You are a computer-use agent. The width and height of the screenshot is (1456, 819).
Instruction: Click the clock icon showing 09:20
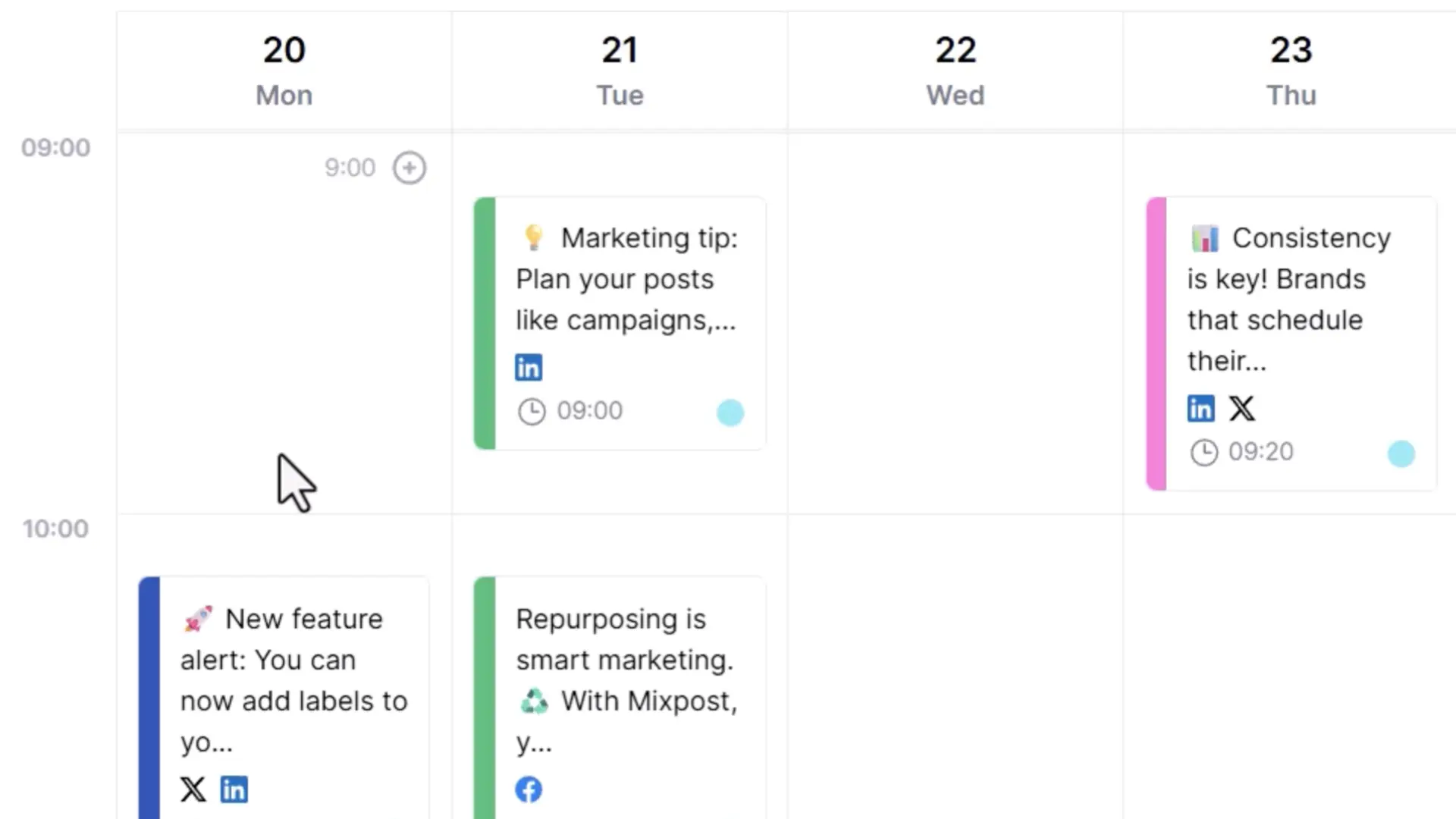[1204, 452]
